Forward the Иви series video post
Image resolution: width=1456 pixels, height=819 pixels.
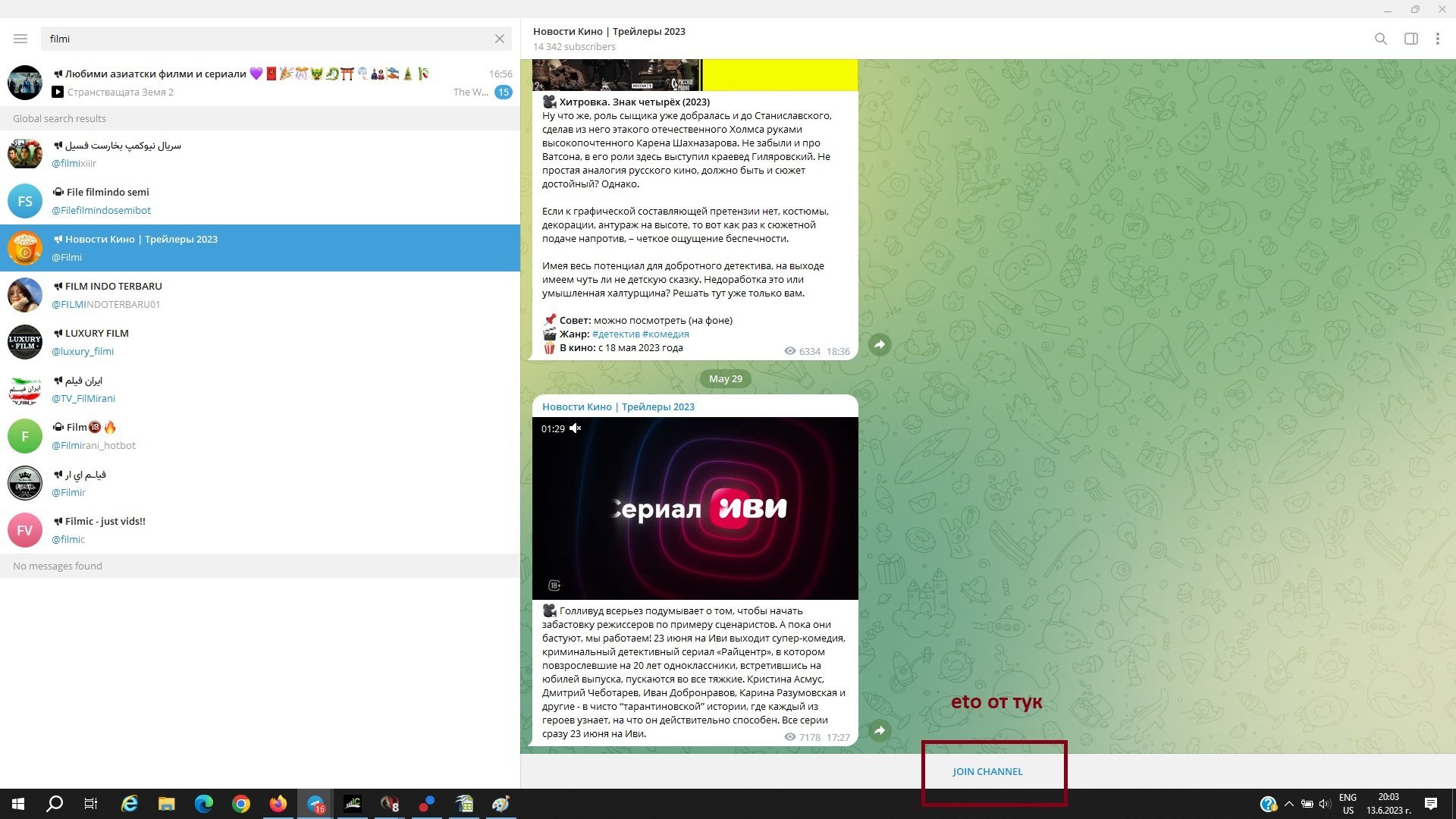[x=880, y=730]
